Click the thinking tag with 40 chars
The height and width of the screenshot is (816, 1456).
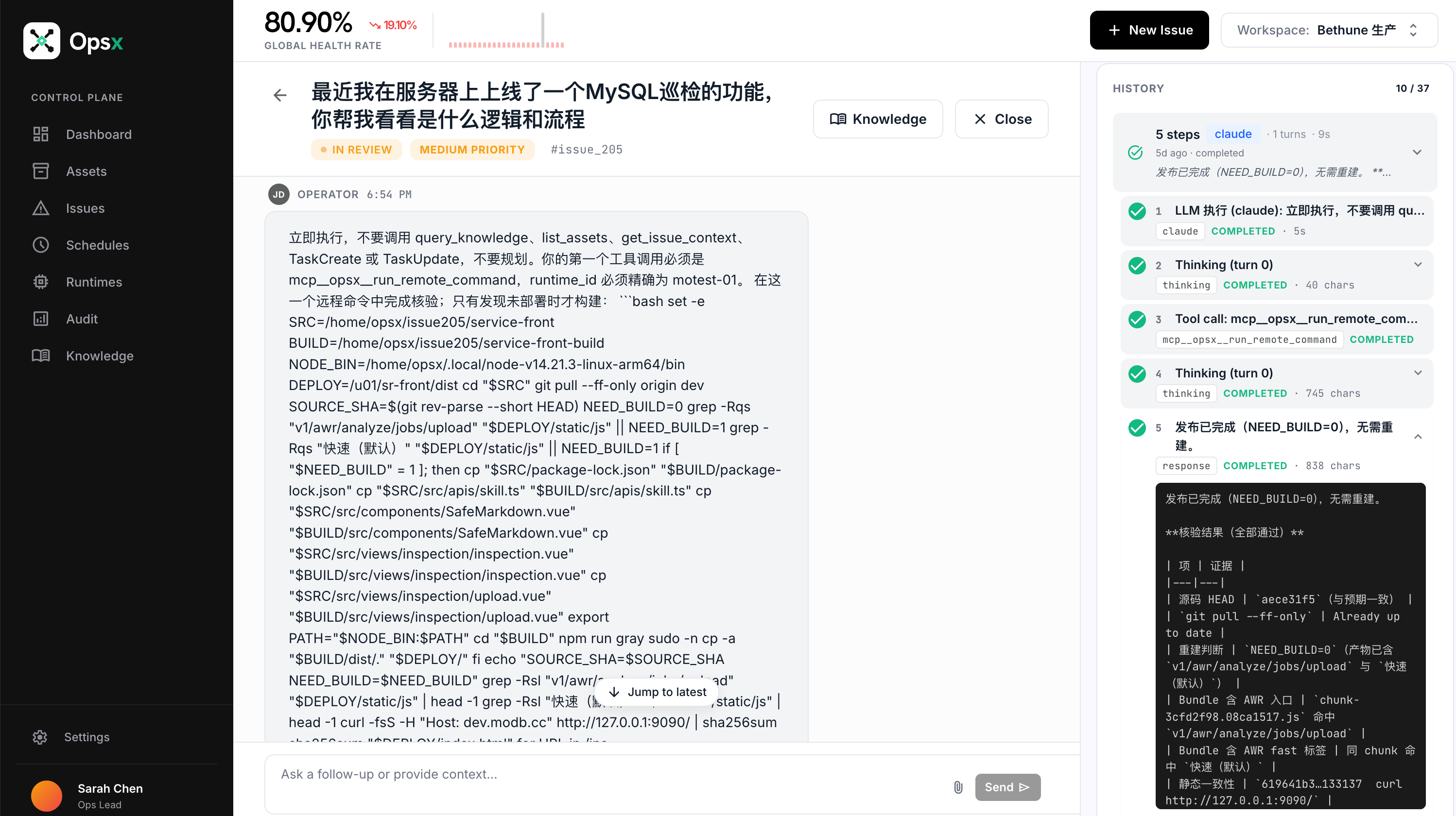[x=1186, y=285]
